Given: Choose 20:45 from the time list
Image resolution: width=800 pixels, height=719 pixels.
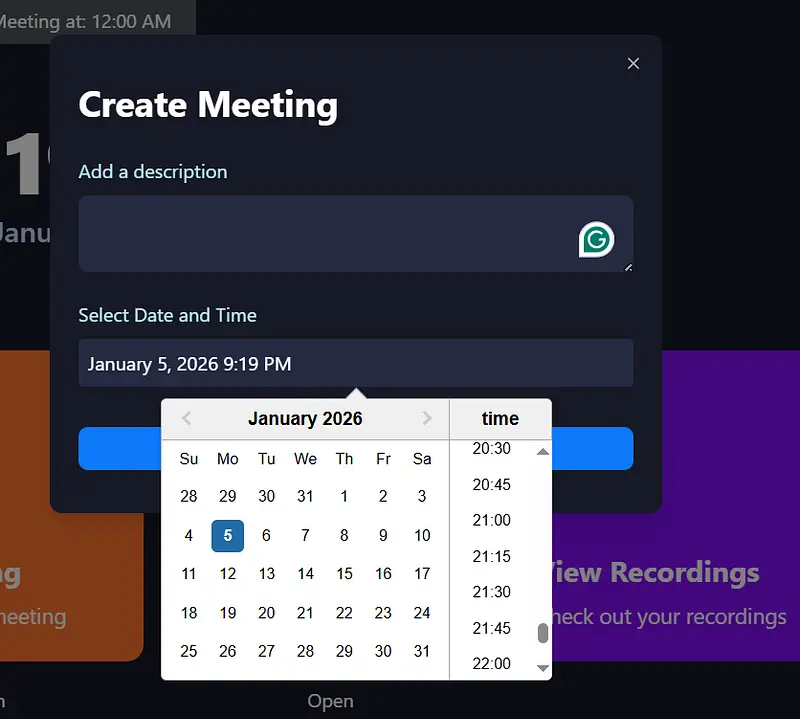Looking at the screenshot, I should (491, 484).
